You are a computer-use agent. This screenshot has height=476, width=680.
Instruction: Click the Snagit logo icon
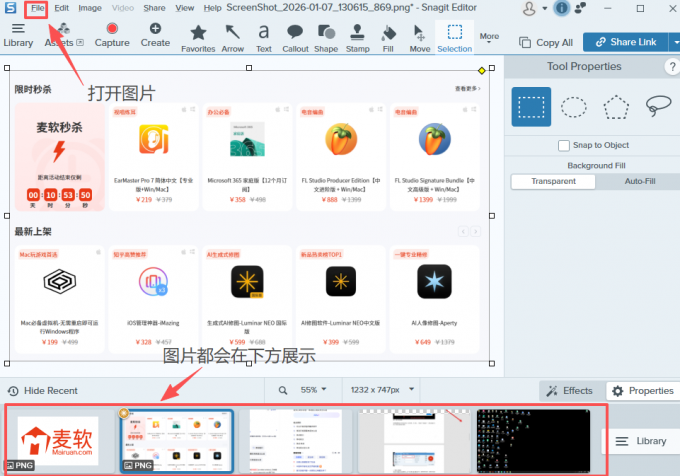tap(10, 8)
